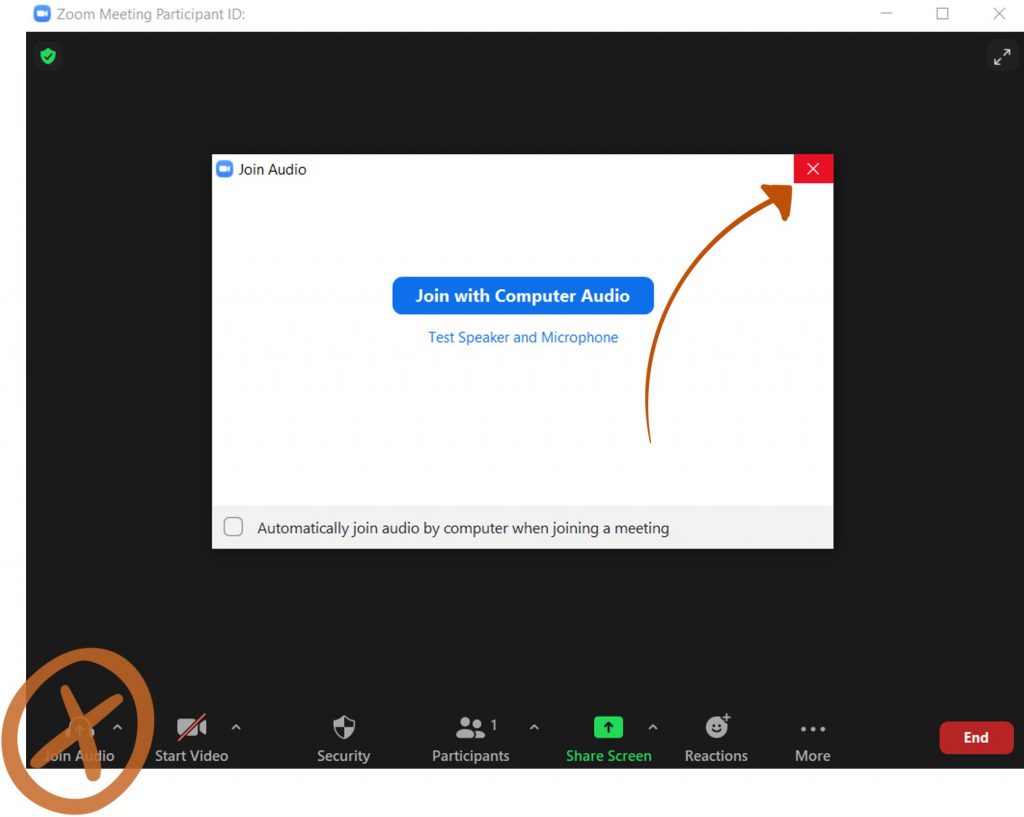Open the Participants dropdown arrow

point(535,727)
